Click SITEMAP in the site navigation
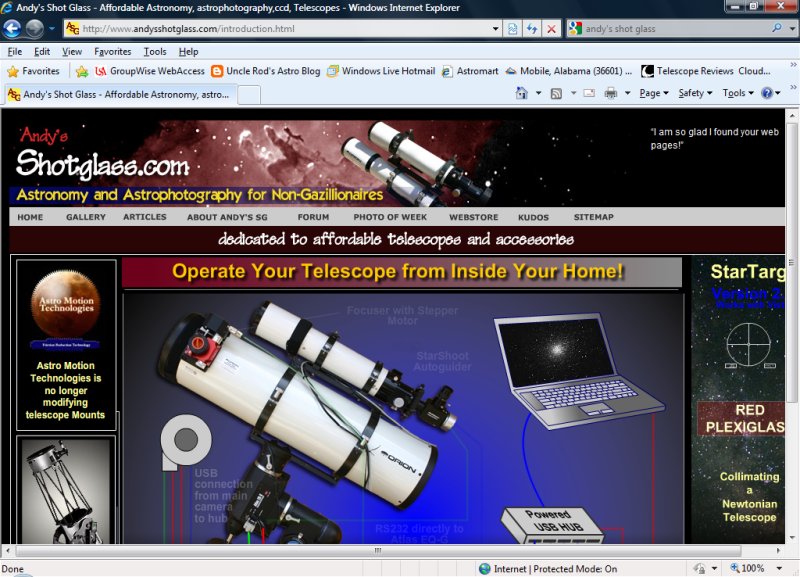The height and width of the screenshot is (577, 800). (x=593, y=217)
